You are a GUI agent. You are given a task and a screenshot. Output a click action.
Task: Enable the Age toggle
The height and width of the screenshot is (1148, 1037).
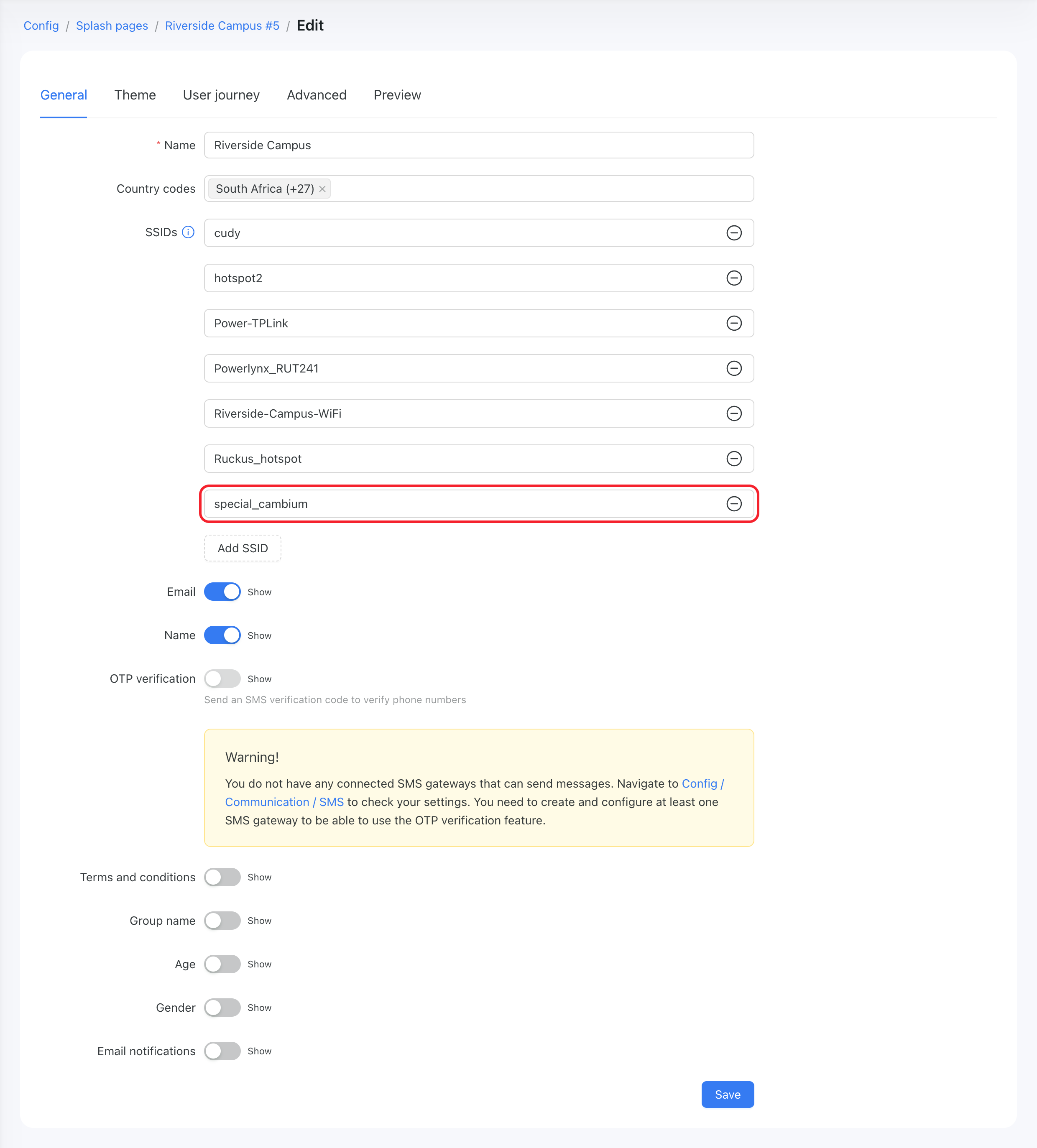click(222, 964)
